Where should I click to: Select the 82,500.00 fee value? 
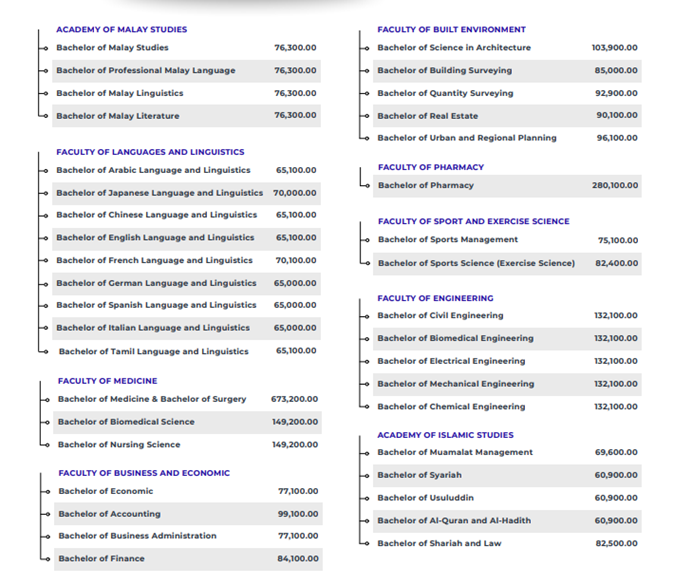click(x=617, y=543)
